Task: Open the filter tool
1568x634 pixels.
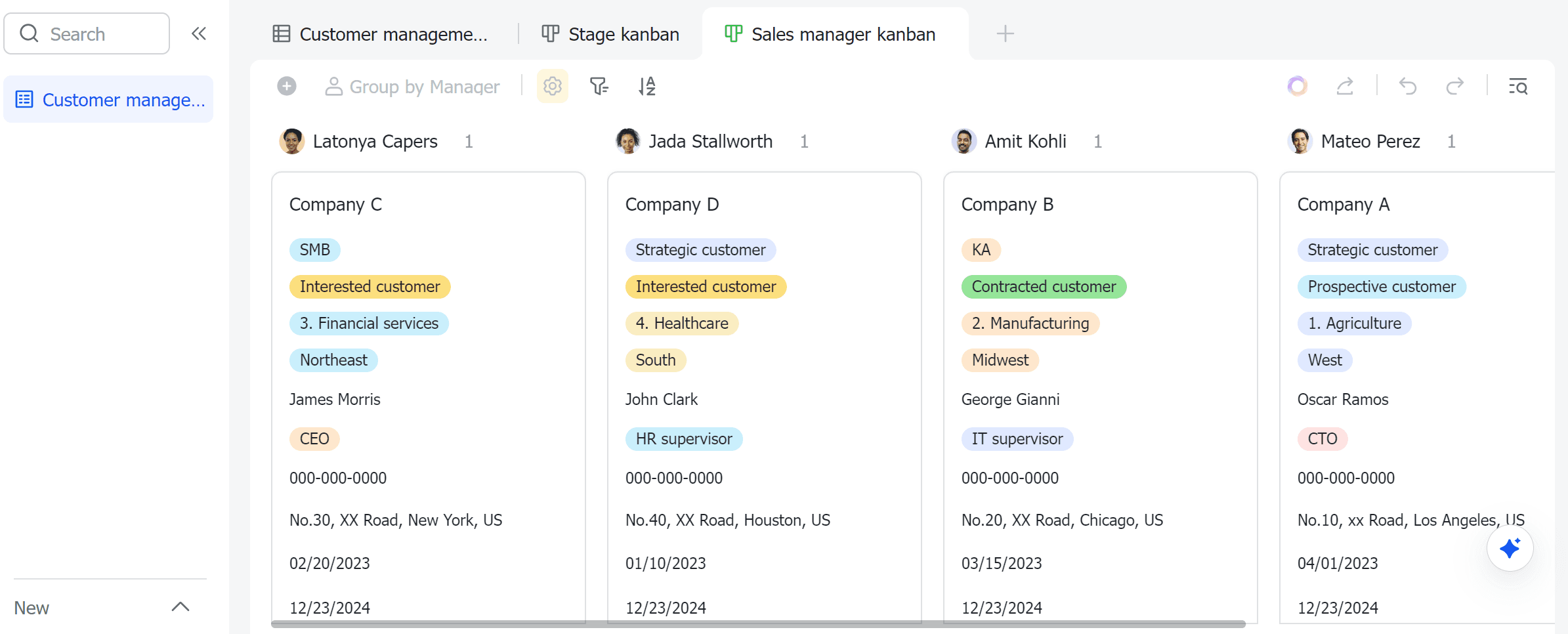Action: pyautogui.click(x=599, y=86)
